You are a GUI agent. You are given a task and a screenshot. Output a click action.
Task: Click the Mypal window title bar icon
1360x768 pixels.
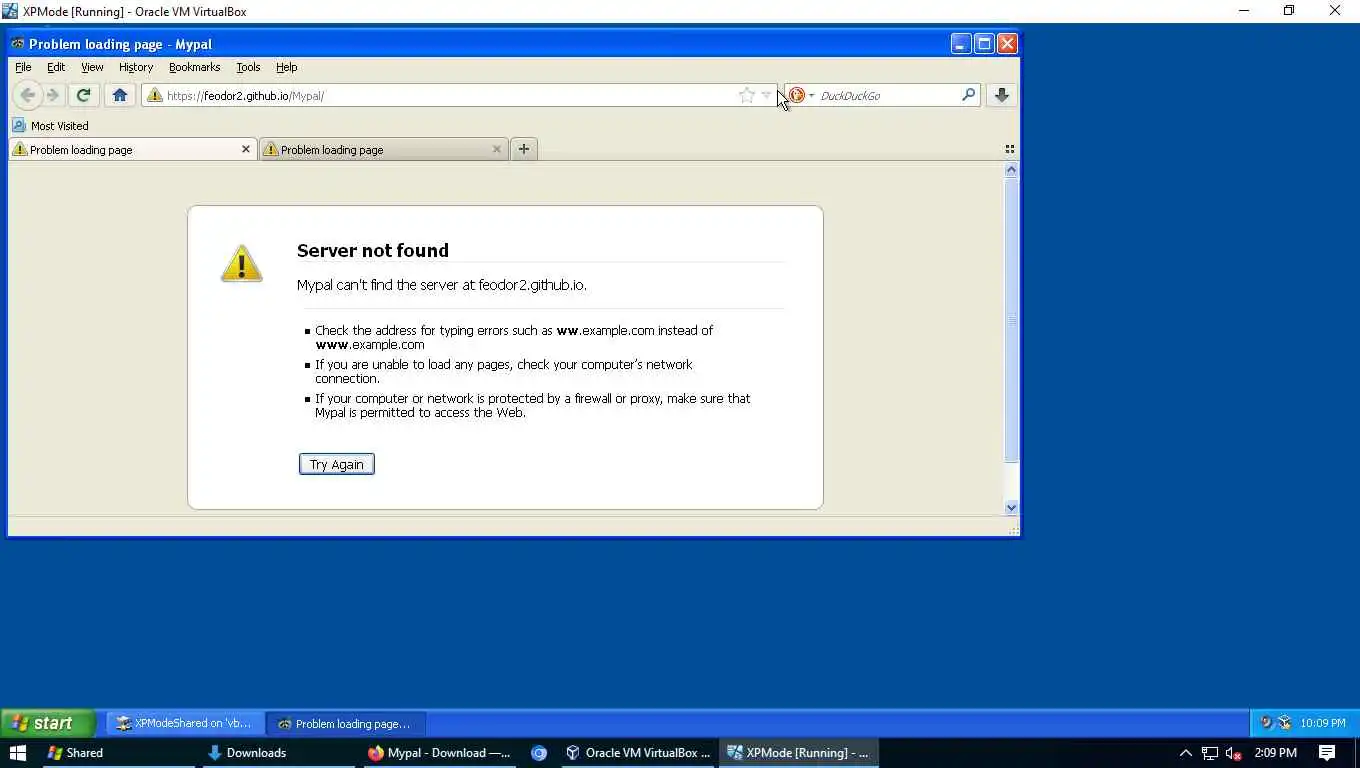[x=18, y=44]
